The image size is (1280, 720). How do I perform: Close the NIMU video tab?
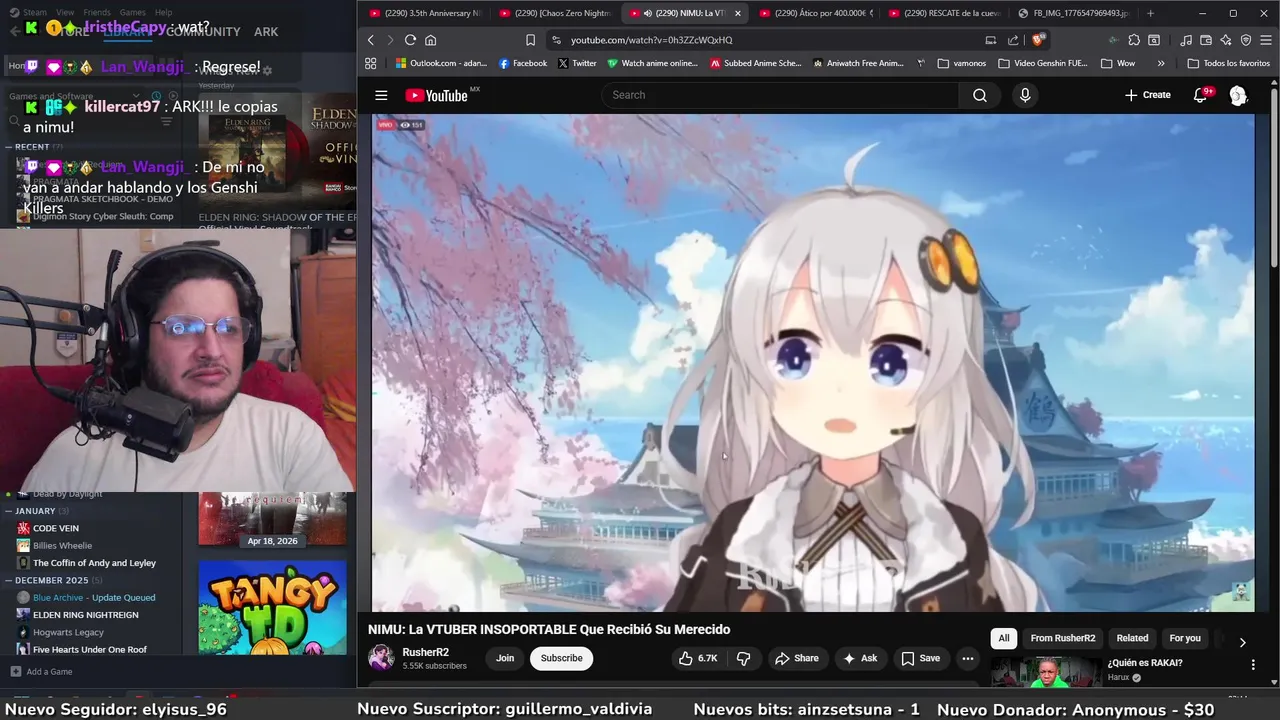[738, 13]
